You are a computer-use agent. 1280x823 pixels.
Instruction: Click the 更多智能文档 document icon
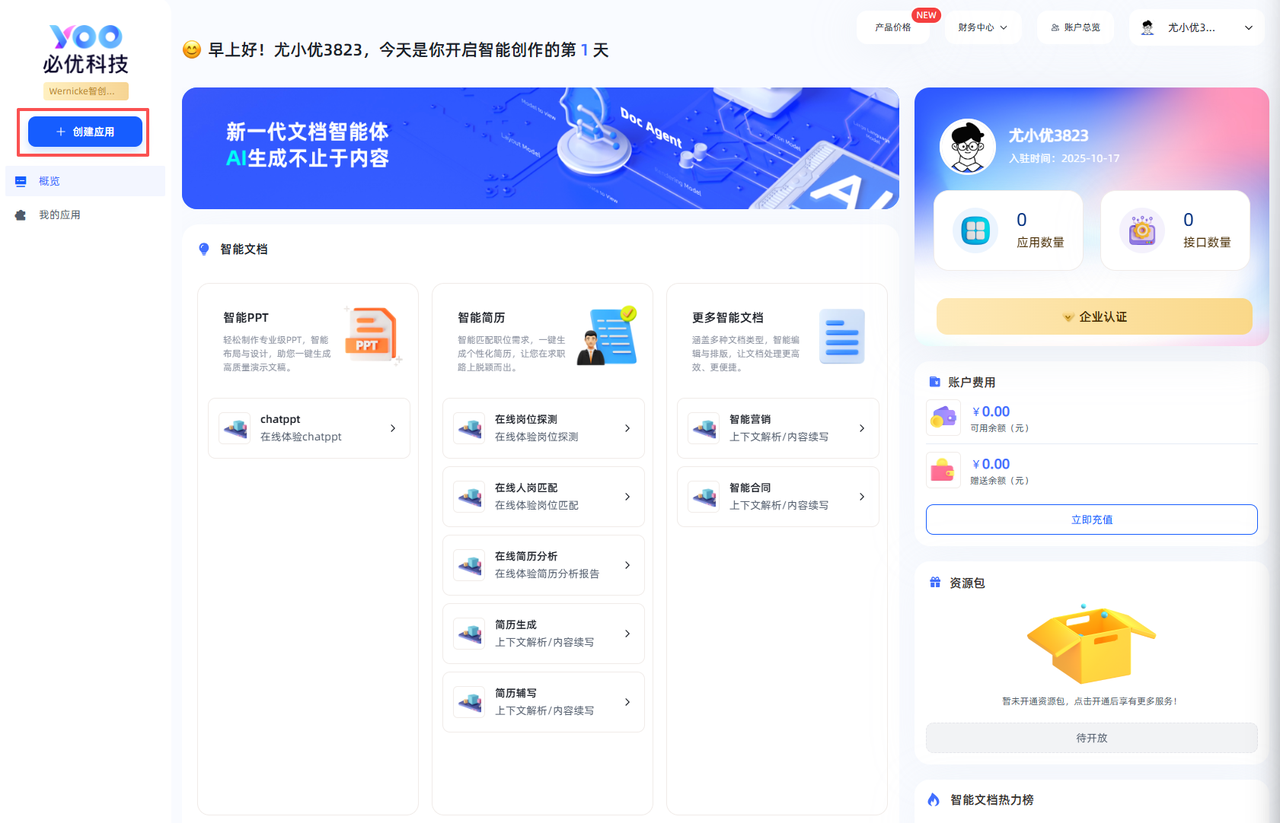(841, 336)
